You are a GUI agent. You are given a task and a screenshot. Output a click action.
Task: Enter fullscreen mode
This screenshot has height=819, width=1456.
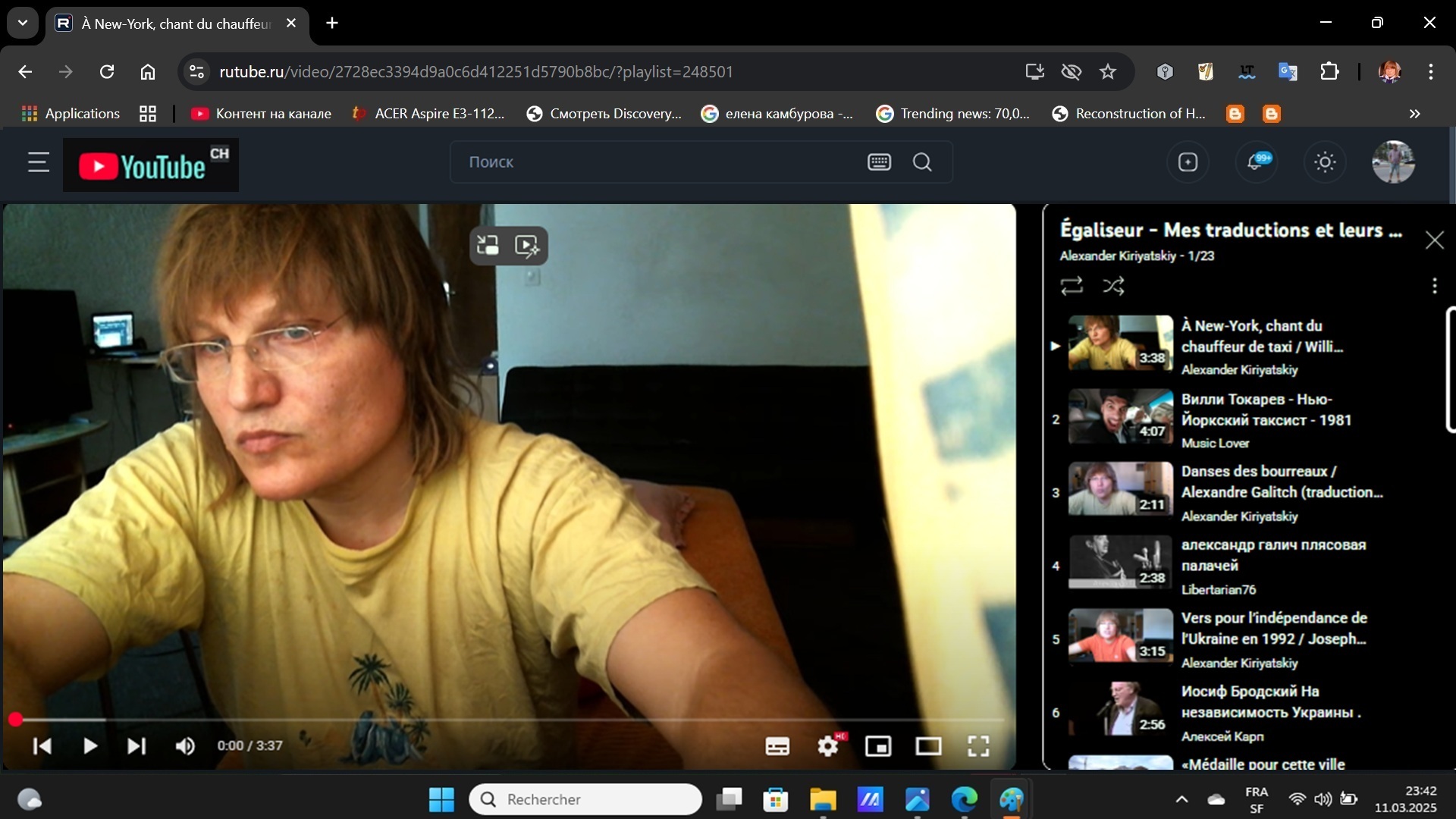coord(978,746)
